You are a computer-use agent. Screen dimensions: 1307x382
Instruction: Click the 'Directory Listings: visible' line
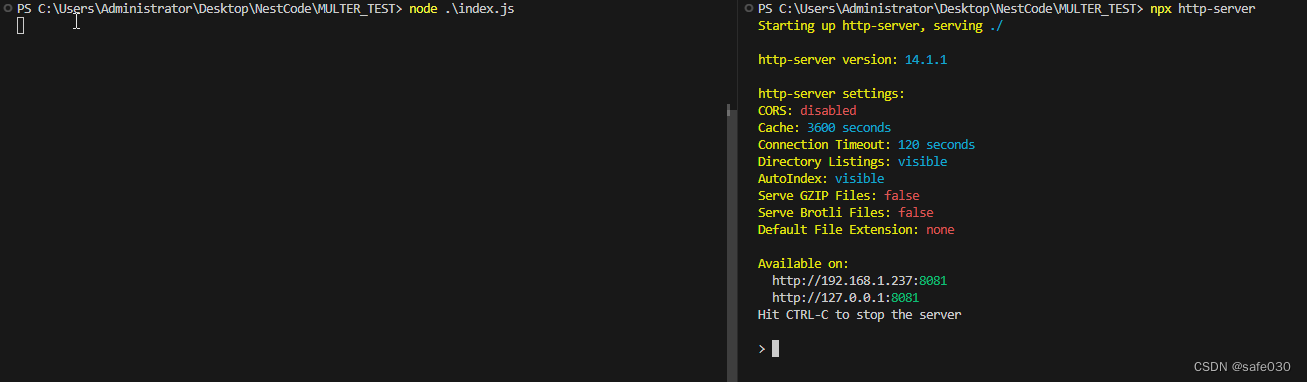[x=852, y=162]
